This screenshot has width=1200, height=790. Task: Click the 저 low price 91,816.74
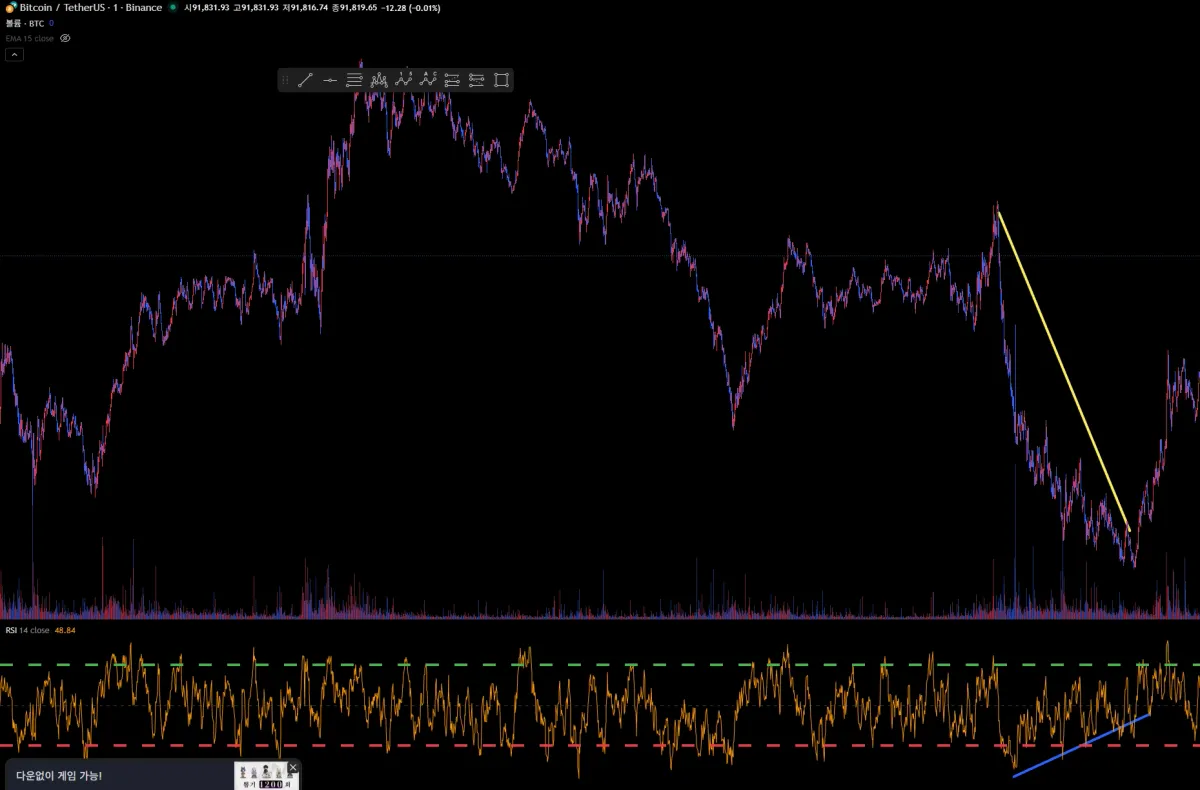(x=305, y=7)
